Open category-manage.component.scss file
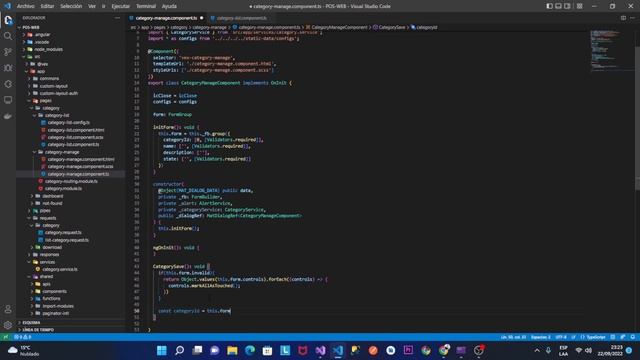This screenshot has width=640, height=360. (80, 167)
